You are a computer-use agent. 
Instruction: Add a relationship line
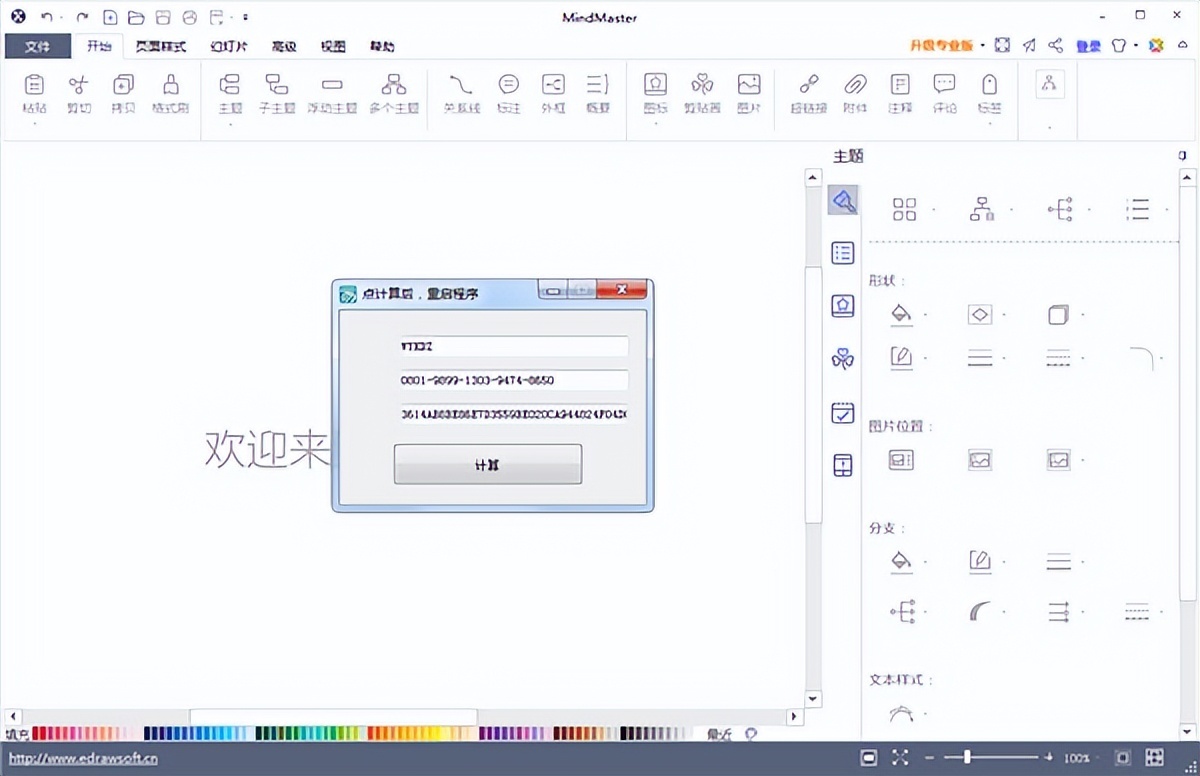(x=460, y=93)
